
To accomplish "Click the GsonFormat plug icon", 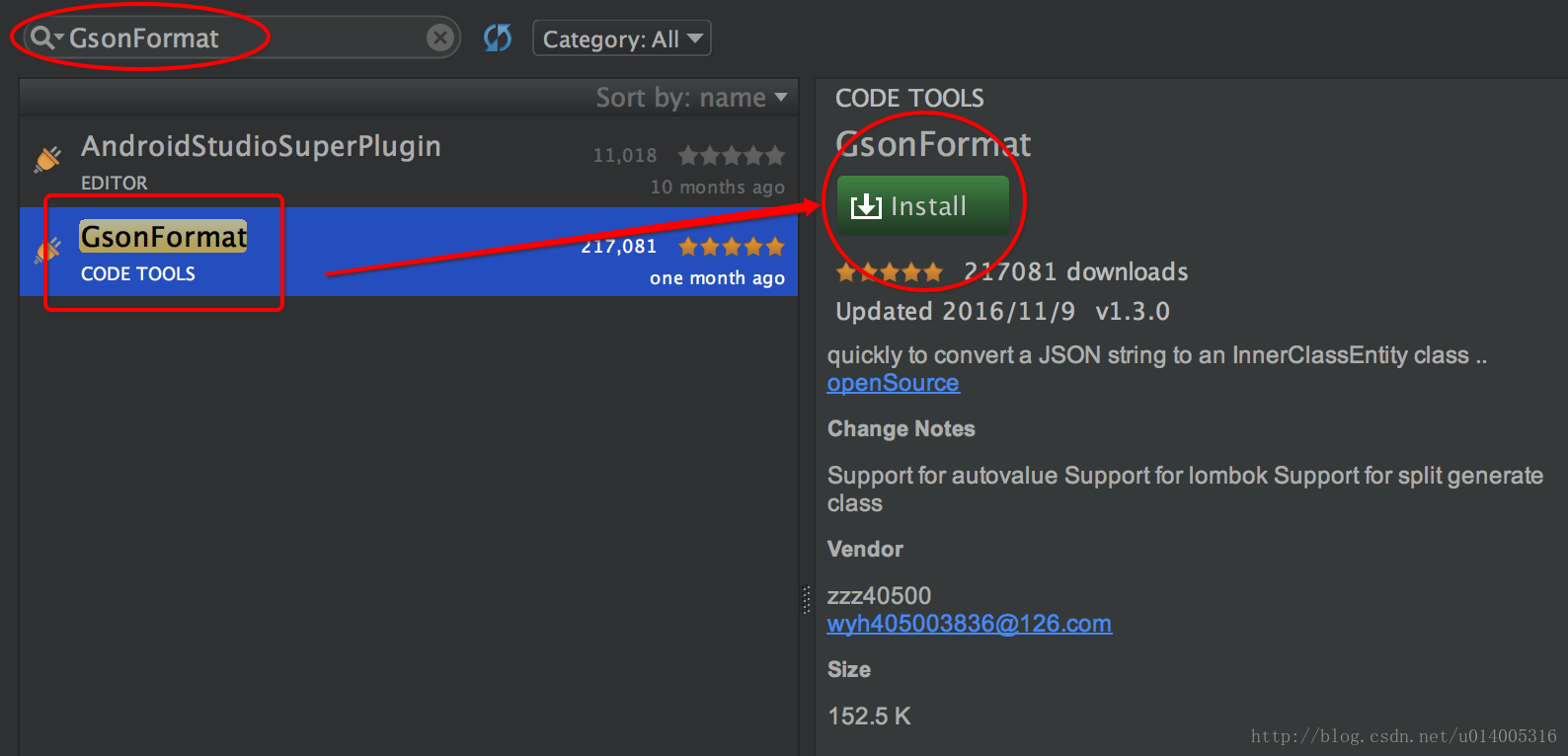I will 48,250.
